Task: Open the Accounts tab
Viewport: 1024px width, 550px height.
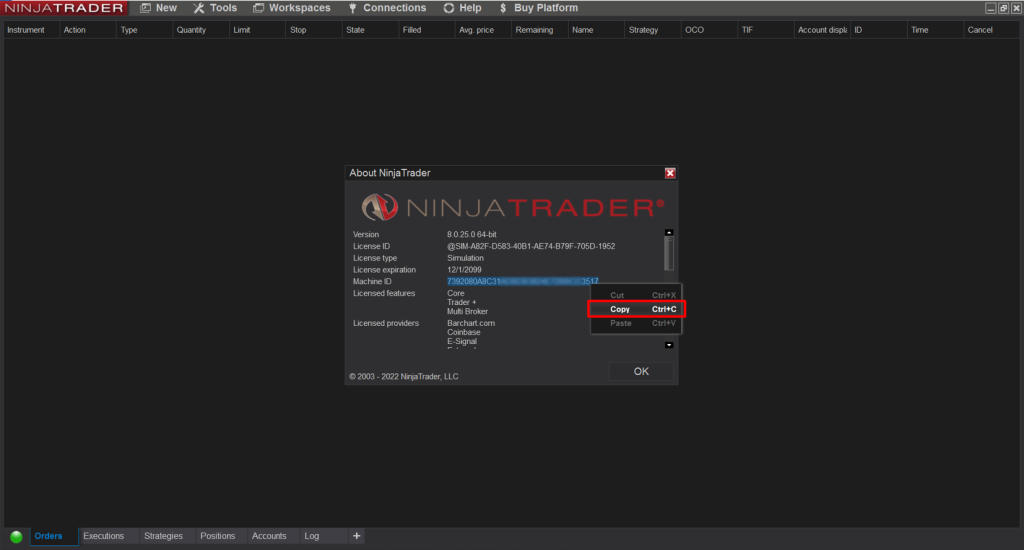Action: pos(269,536)
